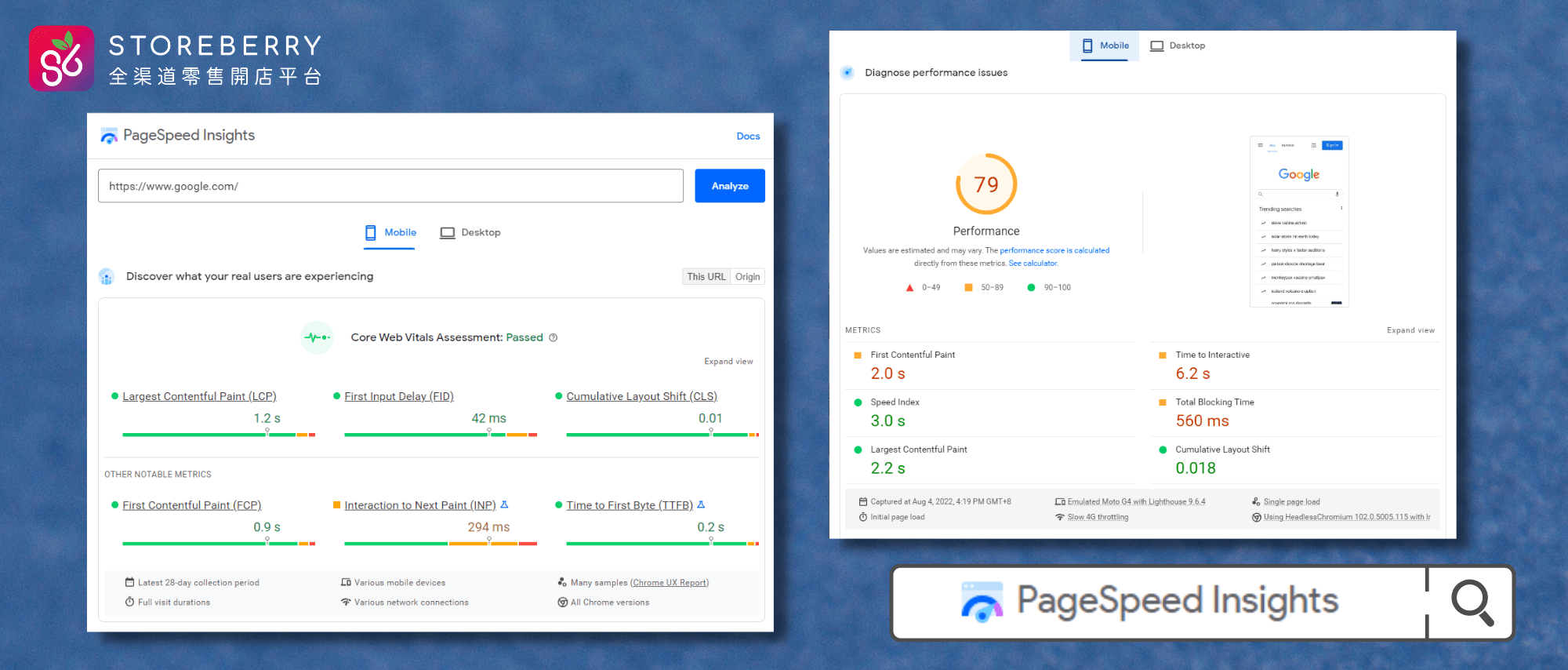Select the Desktop tab in left window
The image size is (1568, 670).
pos(470,233)
